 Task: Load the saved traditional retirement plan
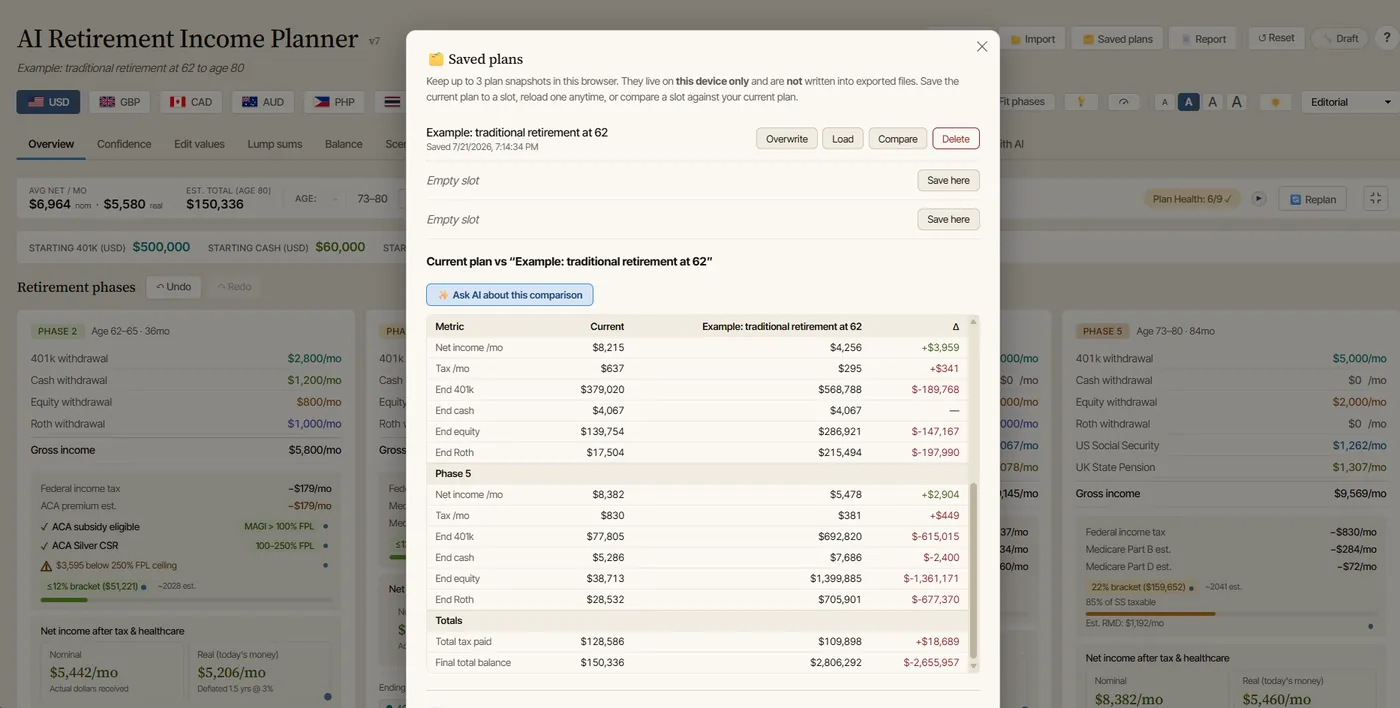[x=843, y=139]
